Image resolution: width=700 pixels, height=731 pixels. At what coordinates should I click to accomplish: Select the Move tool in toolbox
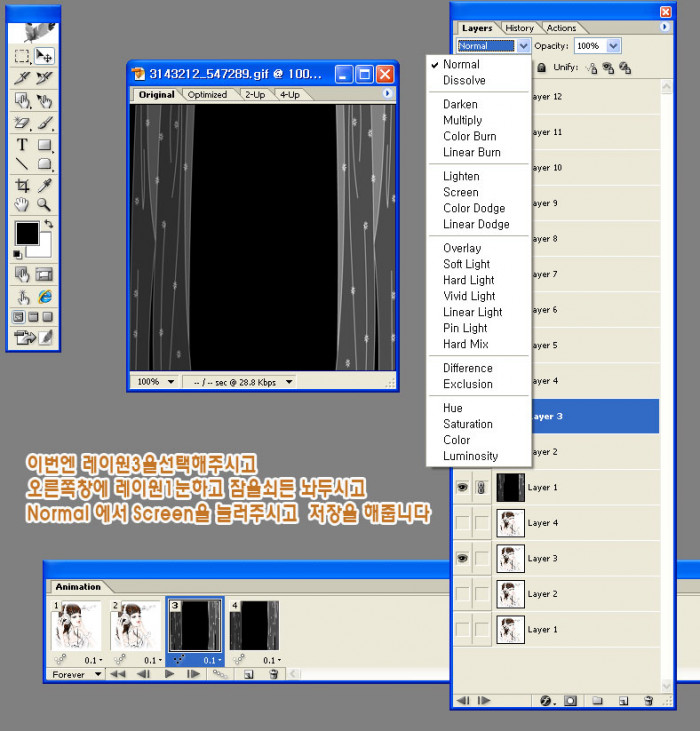45,55
